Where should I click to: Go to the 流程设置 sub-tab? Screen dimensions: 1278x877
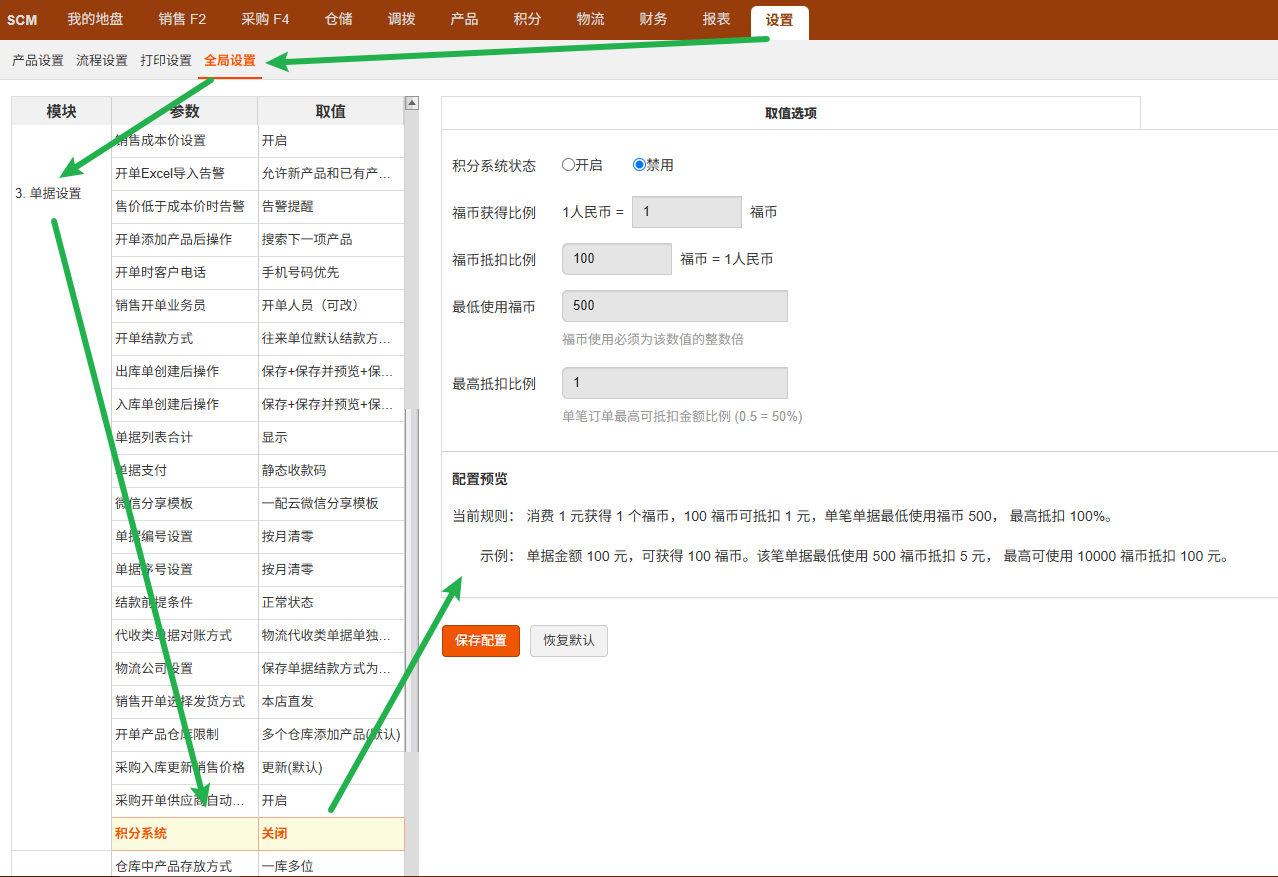102,60
